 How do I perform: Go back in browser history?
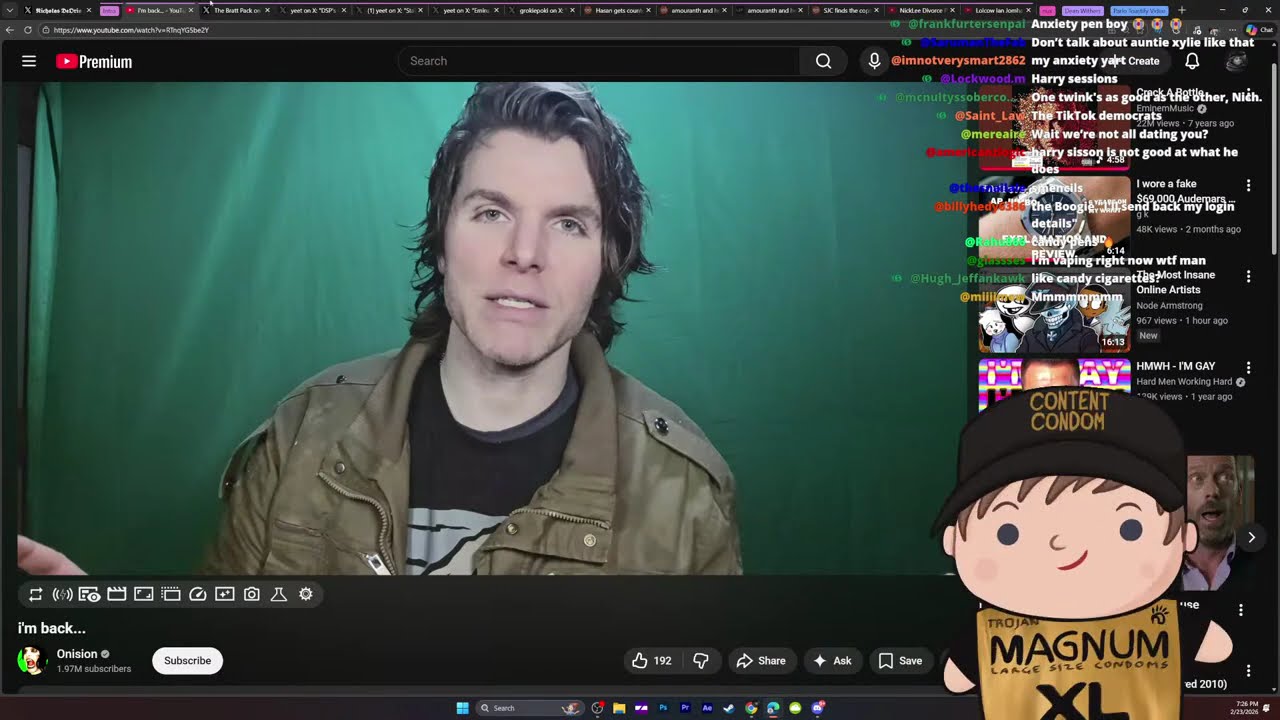click(10, 30)
